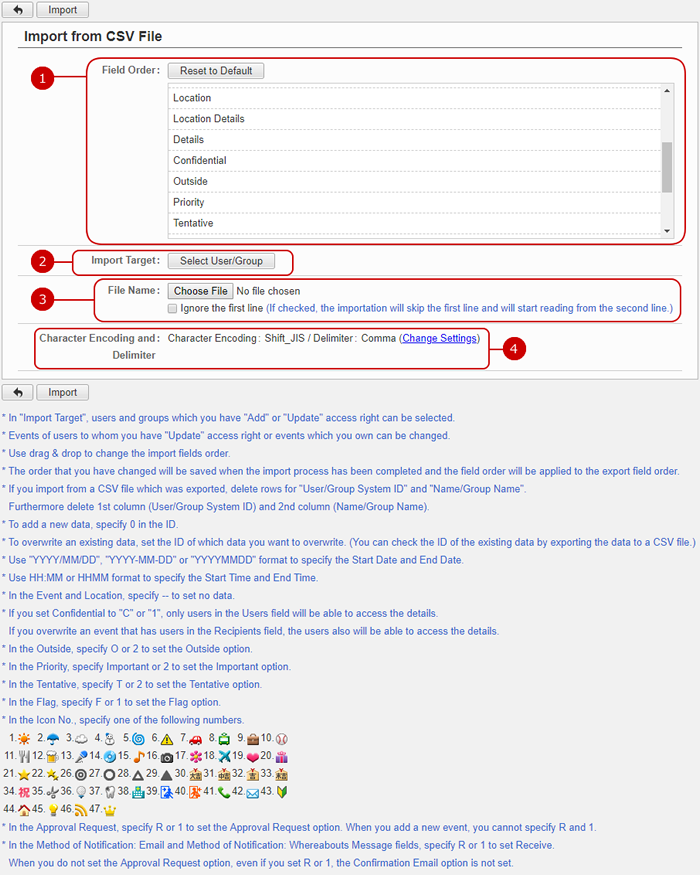This screenshot has height=875, width=700.
Task: Open the Select User/Group dialog
Action: point(221,261)
